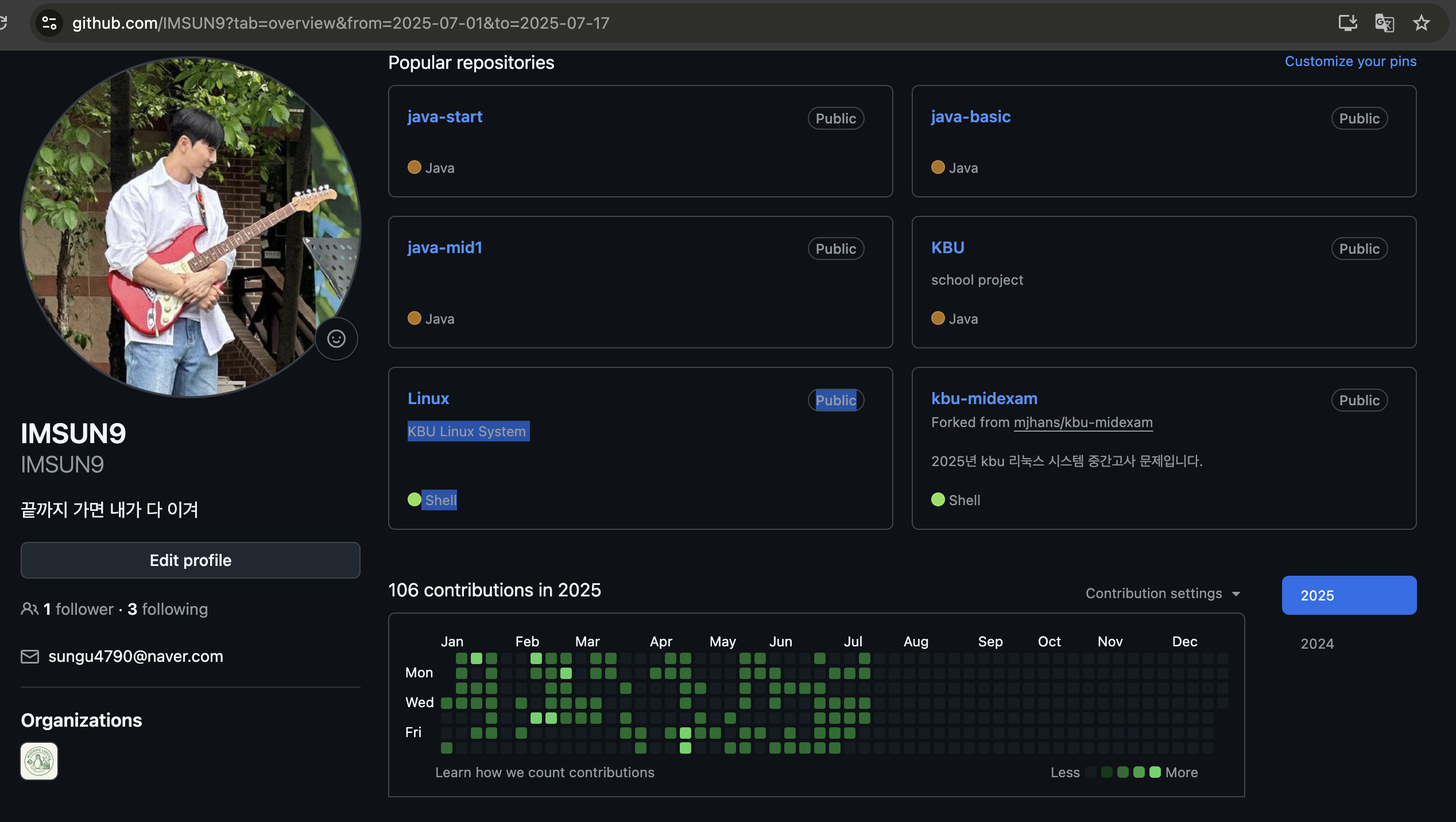Image resolution: width=1456 pixels, height=822 pixels.
Task: Click the Google Translate icon
Action: (1384, 23)
